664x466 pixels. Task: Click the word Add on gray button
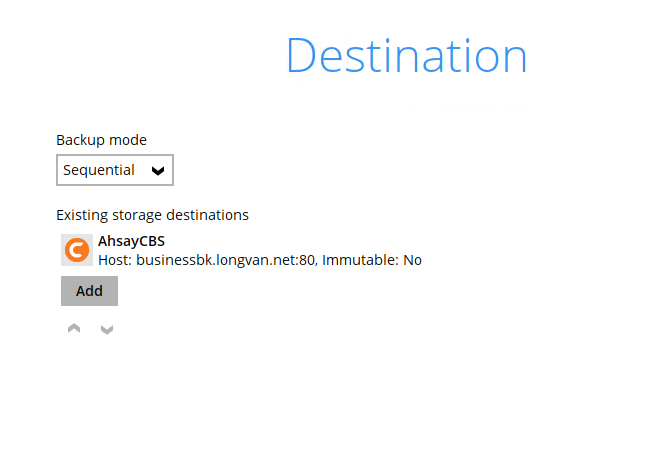point(89,291)
